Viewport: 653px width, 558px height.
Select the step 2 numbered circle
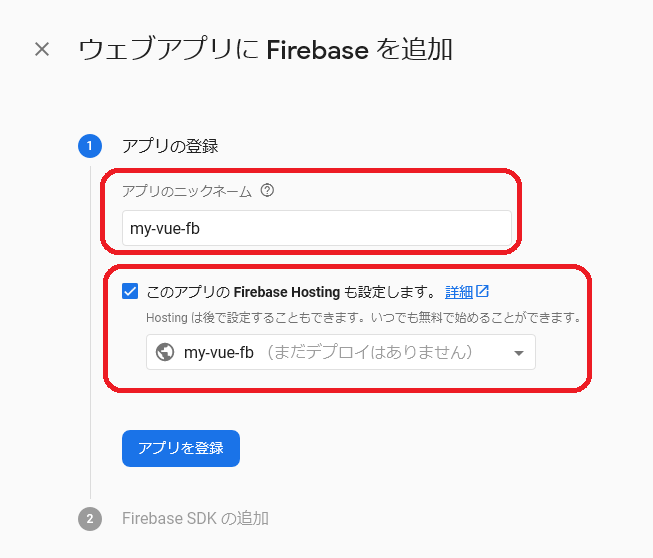[90, 518]
